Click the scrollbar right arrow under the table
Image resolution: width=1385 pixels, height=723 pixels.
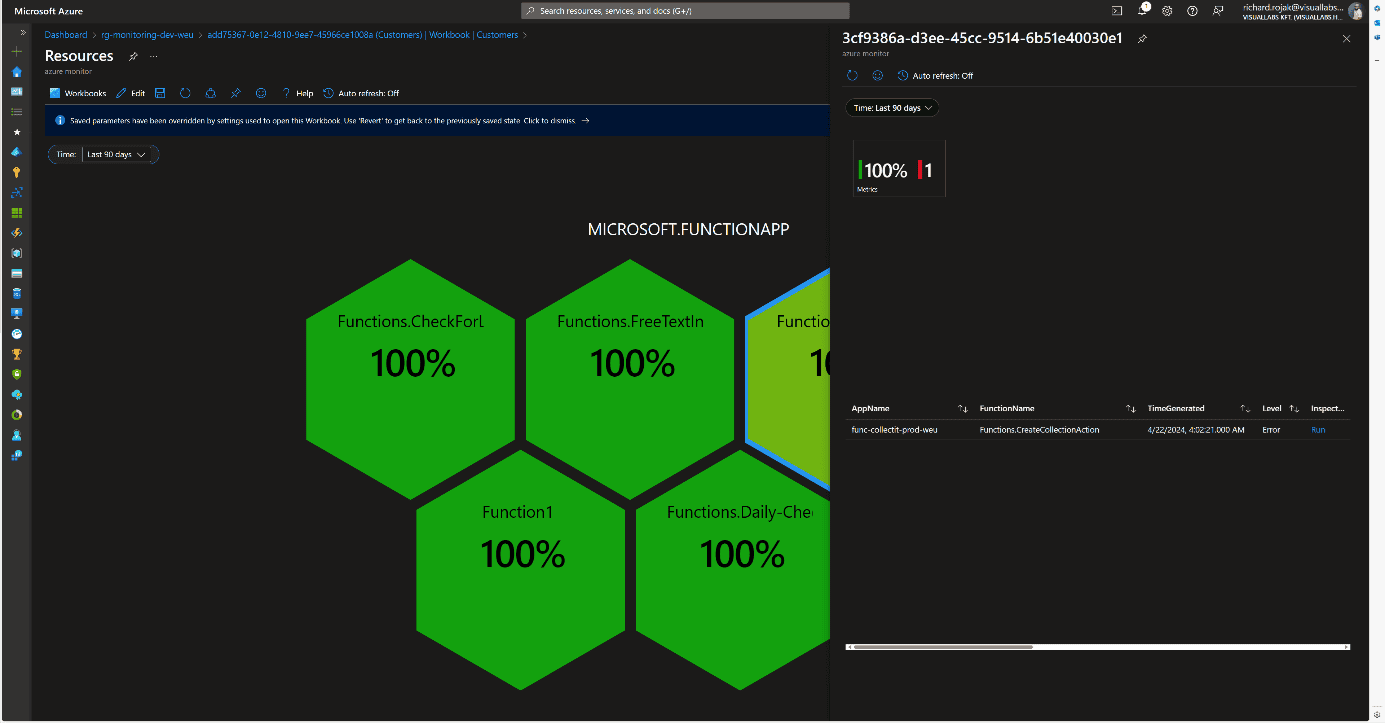tap(1347, 647)
